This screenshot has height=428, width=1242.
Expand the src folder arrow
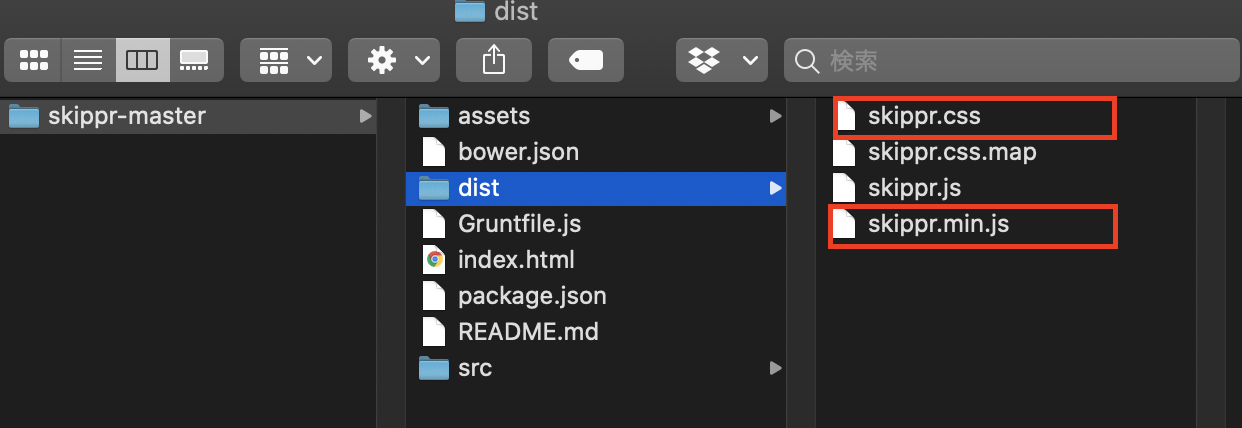[775, 367]
